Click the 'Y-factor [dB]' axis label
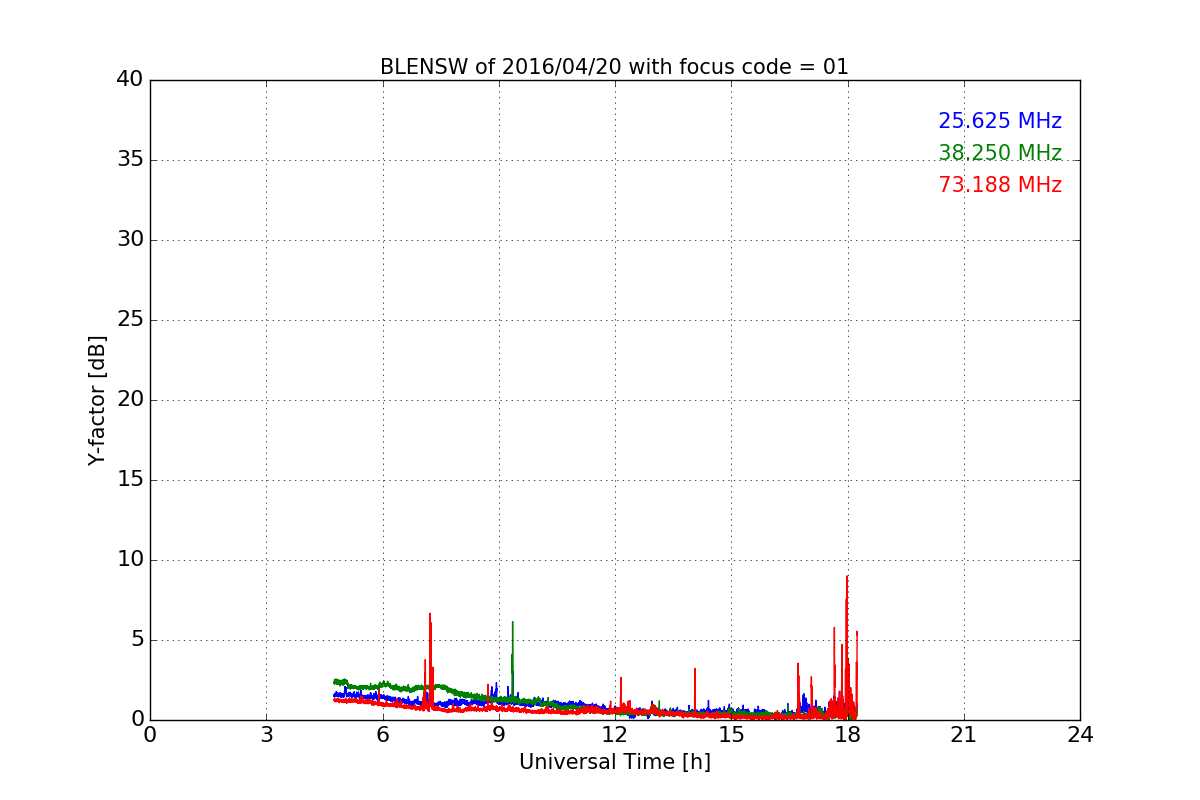 (x=97, y=400)
